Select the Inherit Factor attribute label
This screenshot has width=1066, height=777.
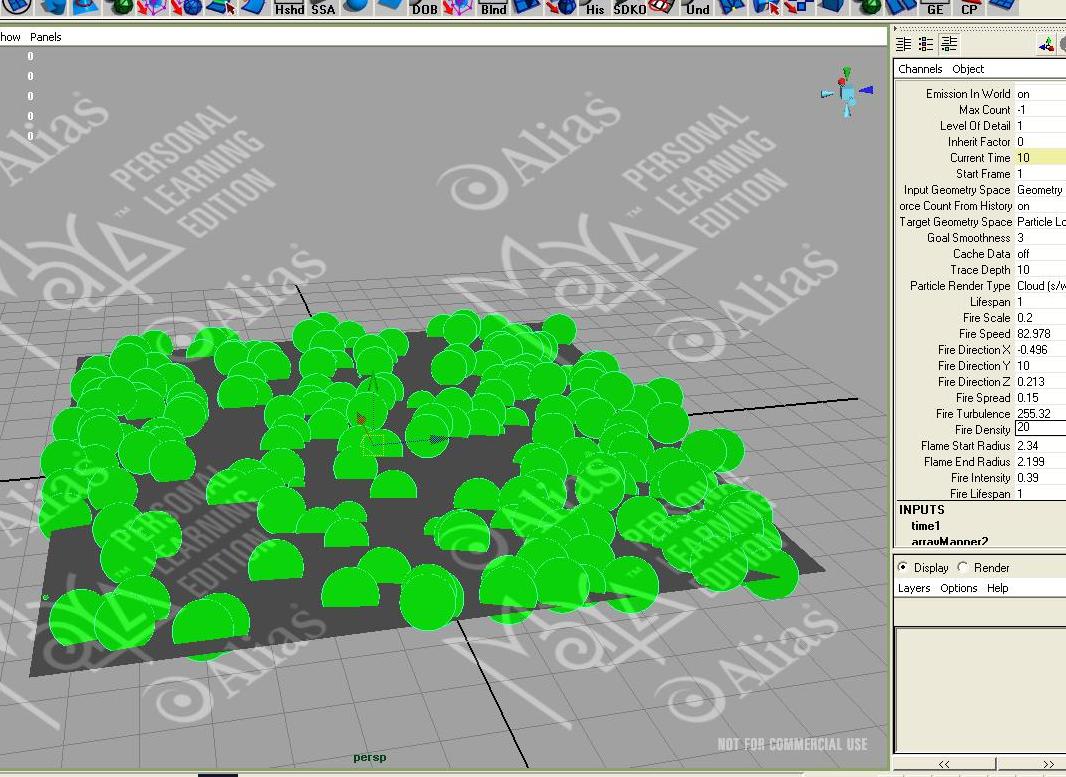(x=979, y=142)
